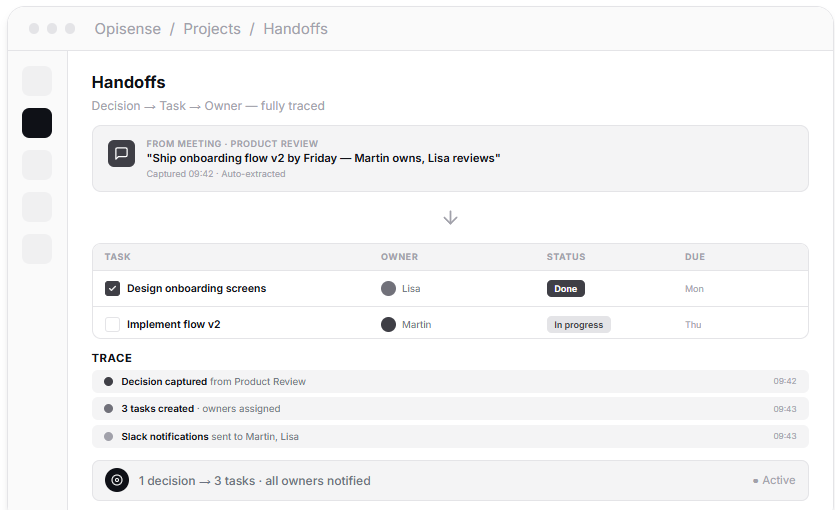Click the chat bubble meeting icon
The height and width of the screenshot is (510, 835).
tap(121, 153)
